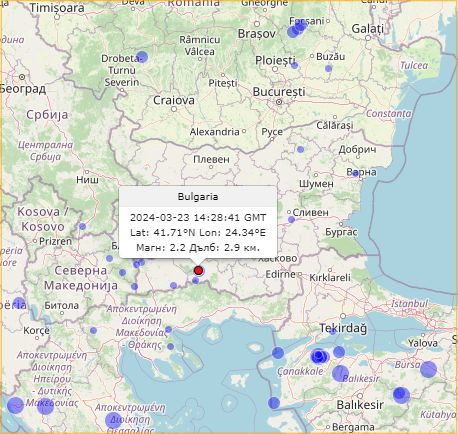Screen dimensions: 458x434
Task: Open the blue marker next to Сливен
Action: coord(291,220)
